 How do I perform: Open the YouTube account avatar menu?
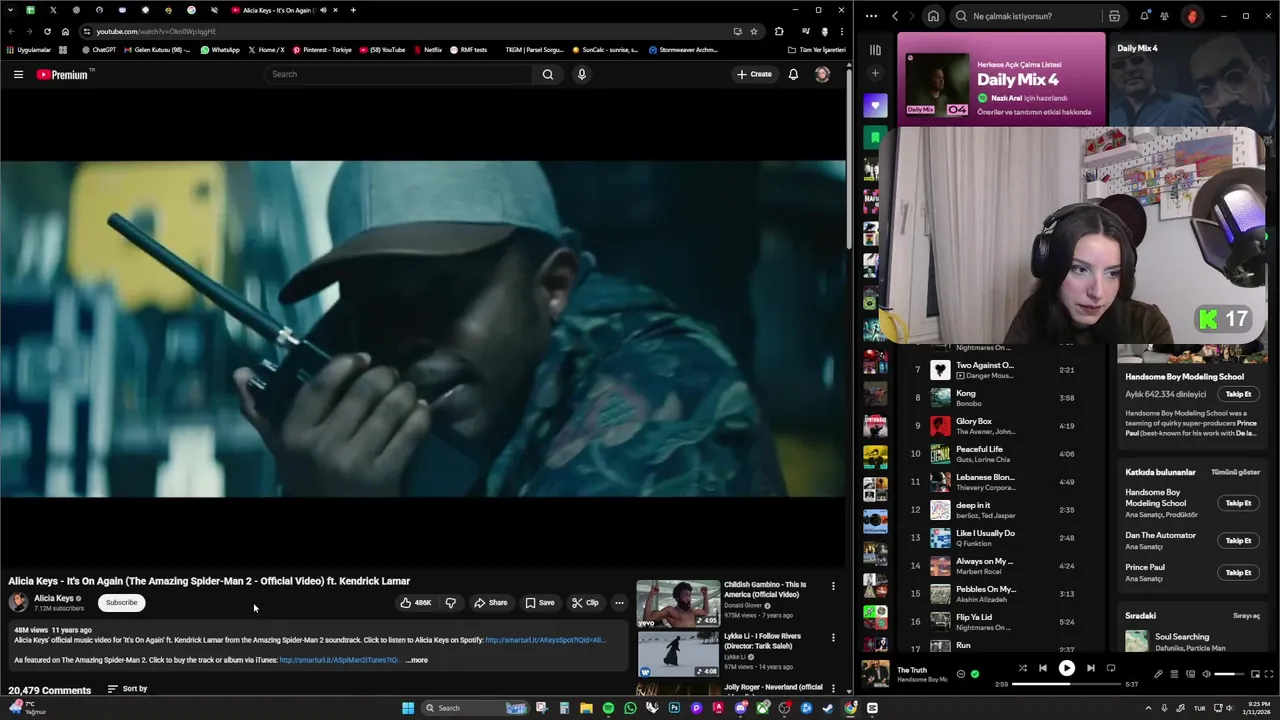[x=822, y=74]
